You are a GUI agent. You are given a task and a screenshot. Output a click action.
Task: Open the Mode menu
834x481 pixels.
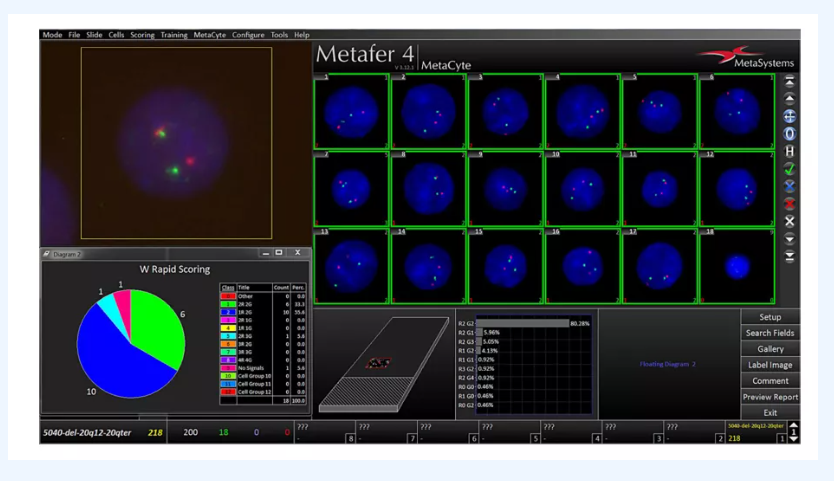pyautogui.click(x=52, y=35)
